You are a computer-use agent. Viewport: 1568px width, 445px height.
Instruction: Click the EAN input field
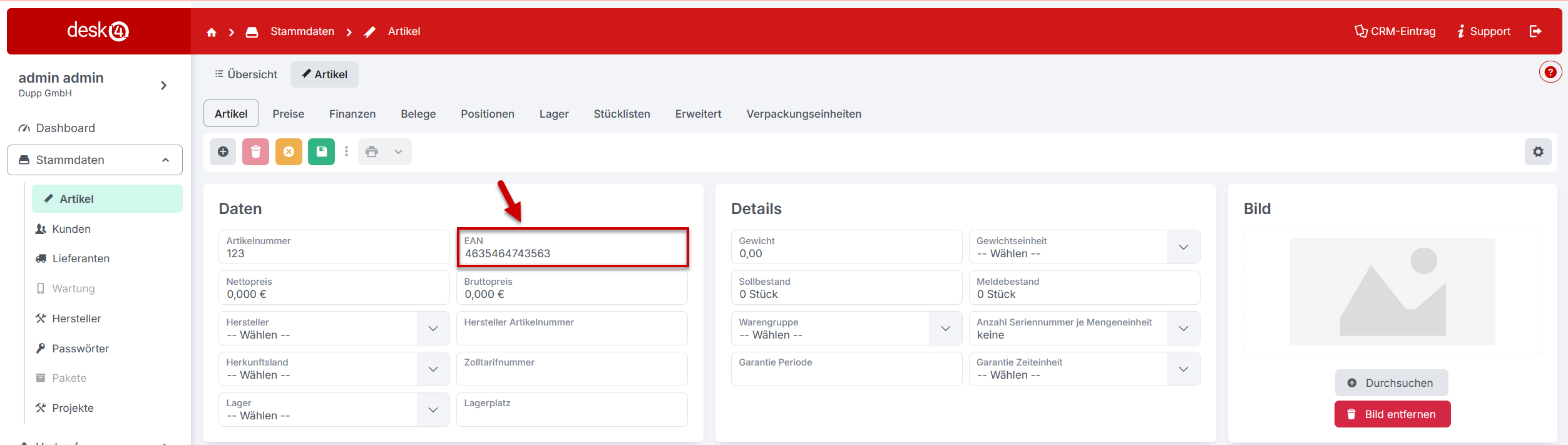coord(572,253)
